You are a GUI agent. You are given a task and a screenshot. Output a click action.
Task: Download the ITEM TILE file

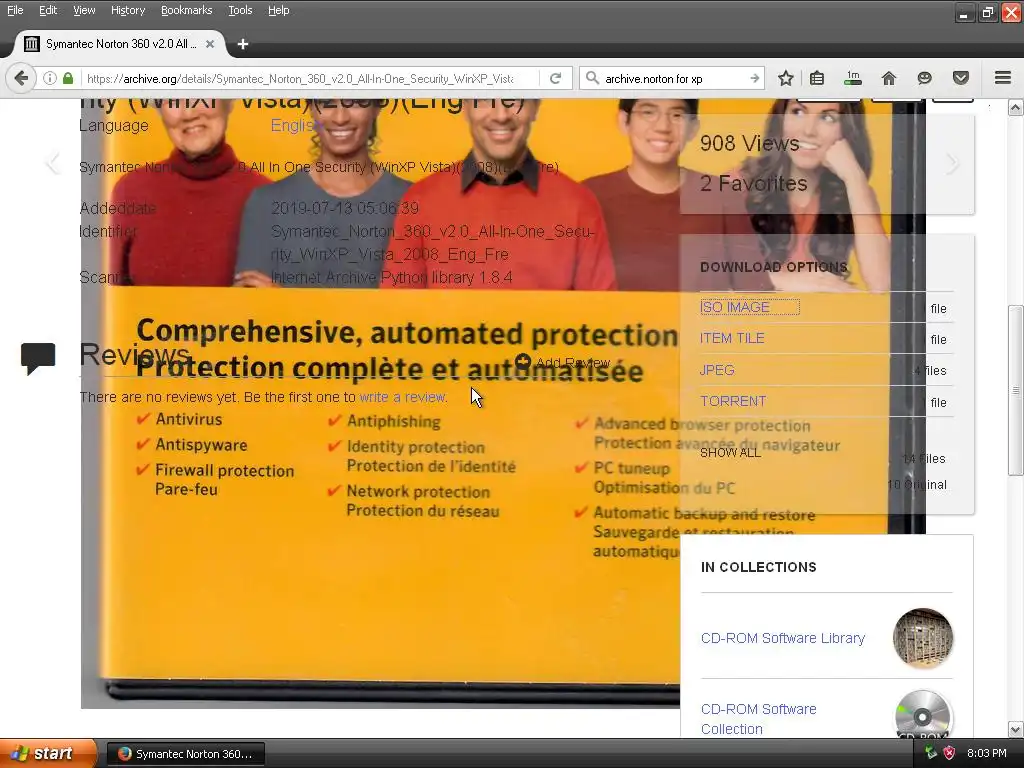[732, 338]
